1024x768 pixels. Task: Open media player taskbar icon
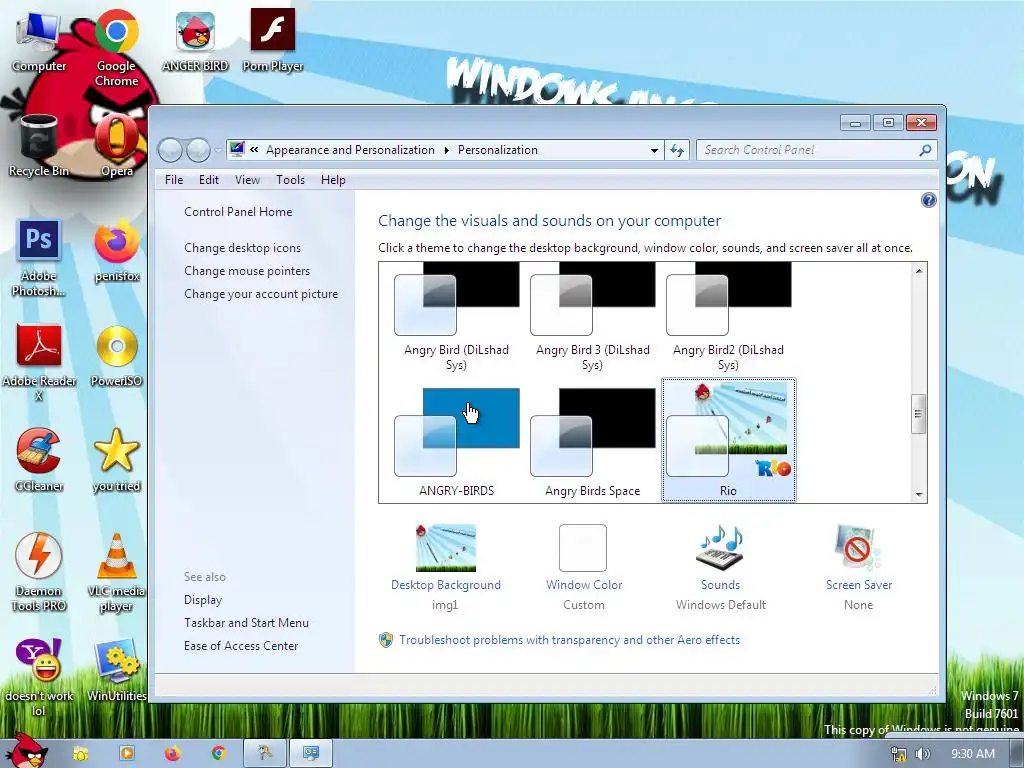(127, 753)
